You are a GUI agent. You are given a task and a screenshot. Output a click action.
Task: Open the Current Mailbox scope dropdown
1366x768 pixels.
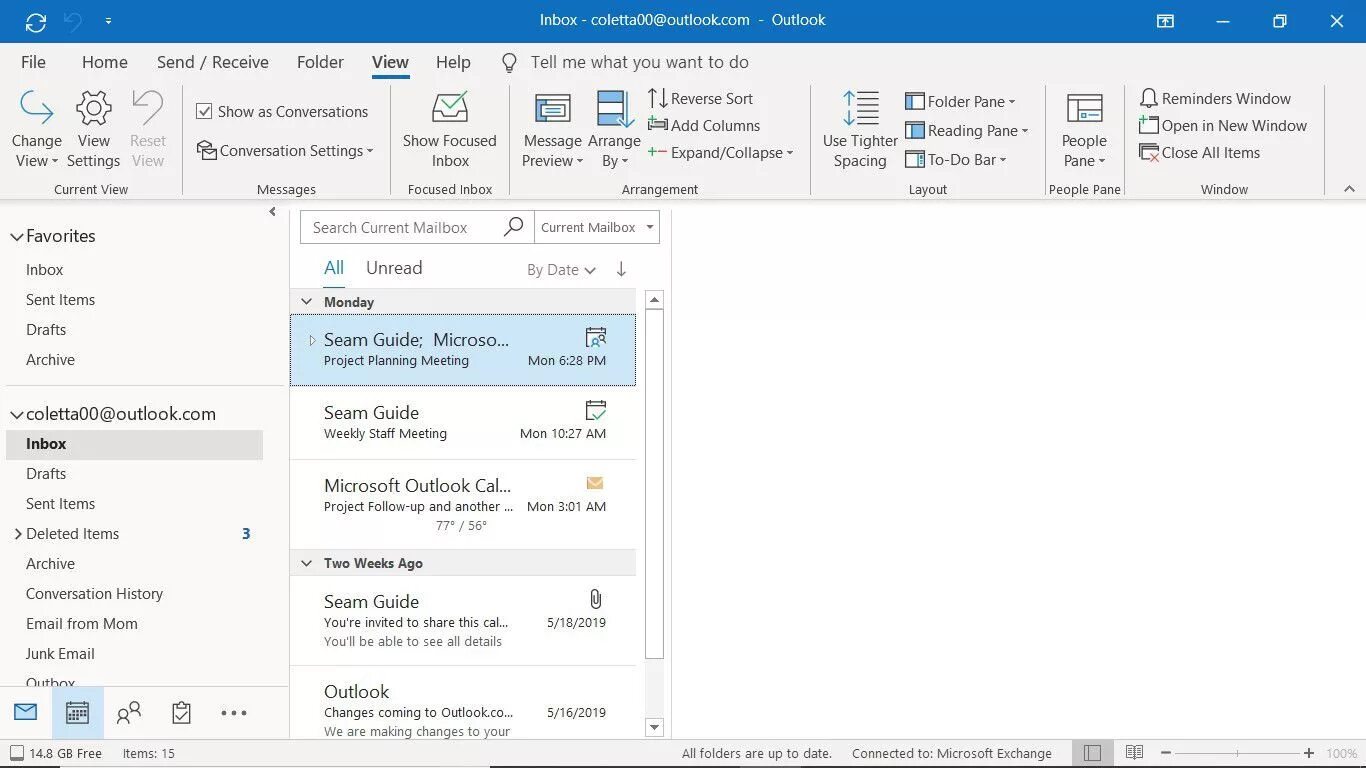[597, 227]
